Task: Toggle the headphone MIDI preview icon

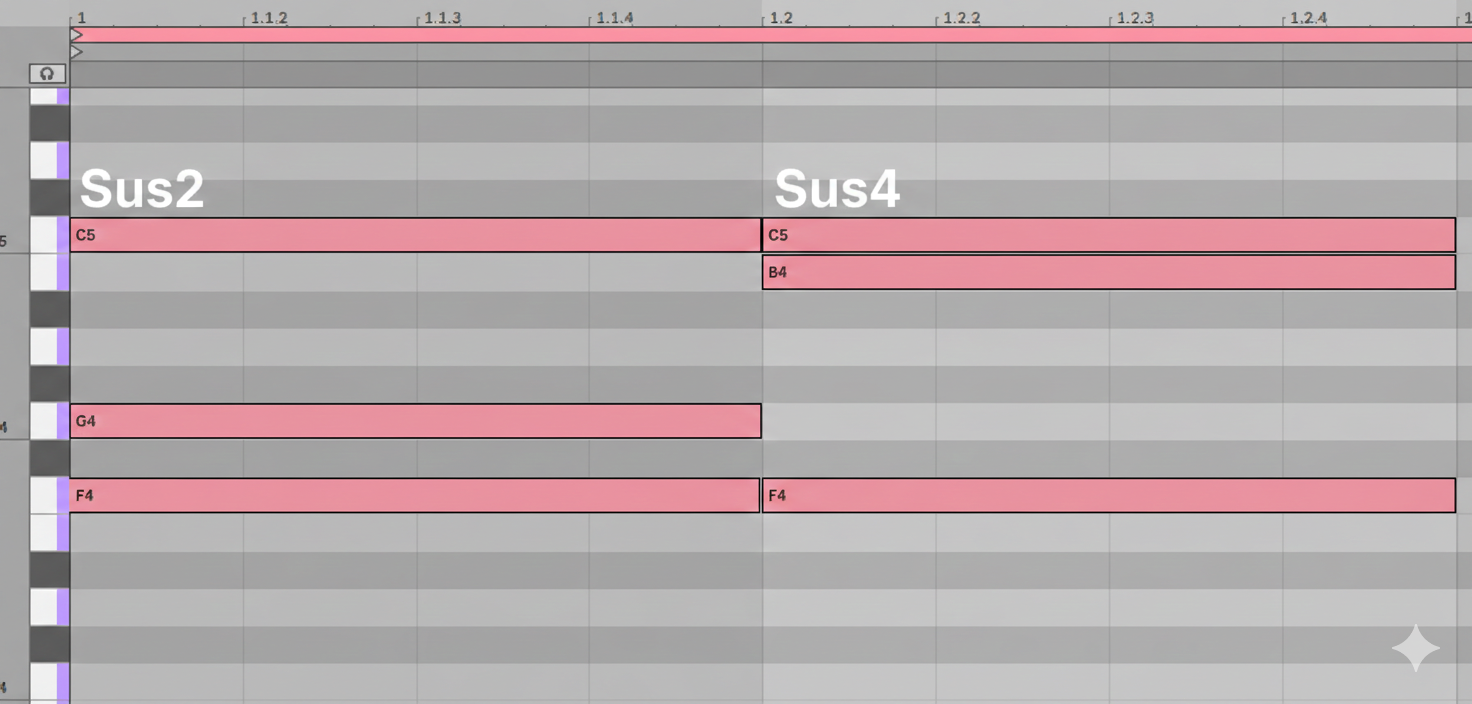Action: tap(46, 72)
